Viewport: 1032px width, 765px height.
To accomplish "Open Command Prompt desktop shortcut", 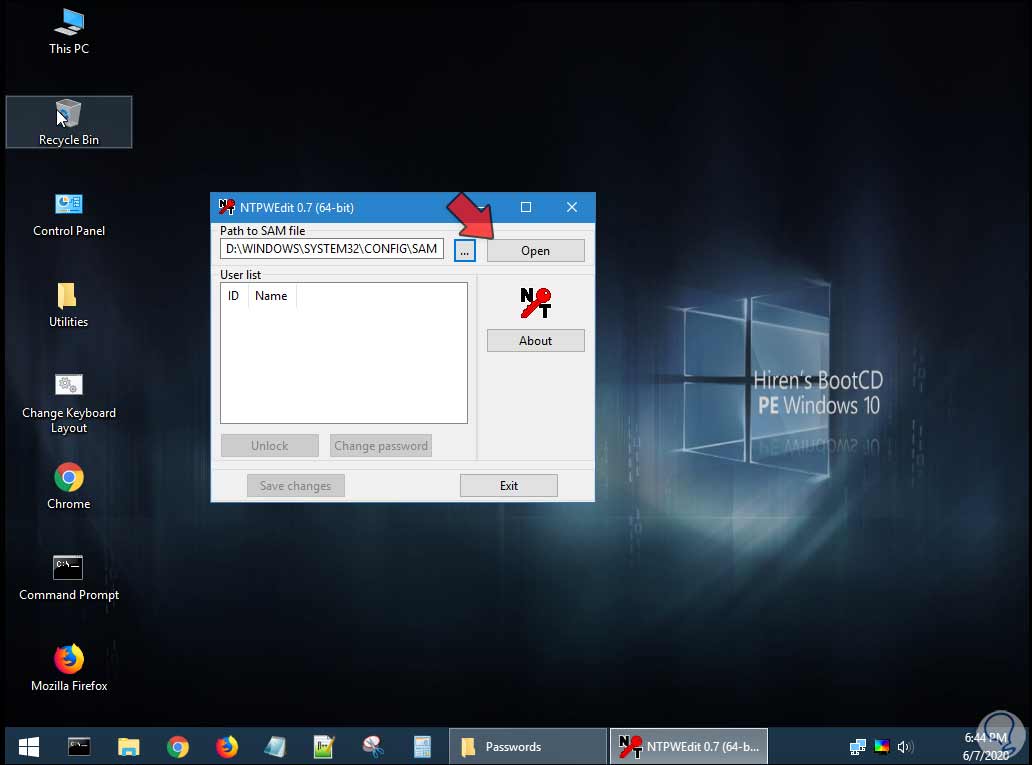I will (x=68, y=577).
